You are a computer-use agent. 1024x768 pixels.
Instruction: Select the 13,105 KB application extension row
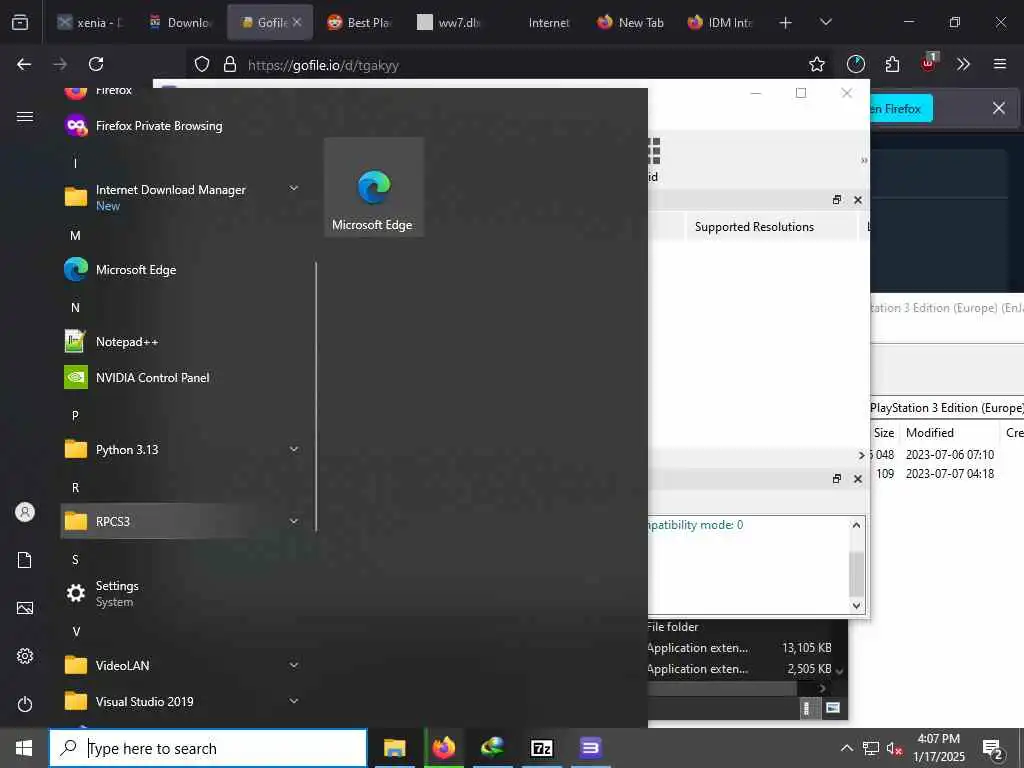coord(741,648)
